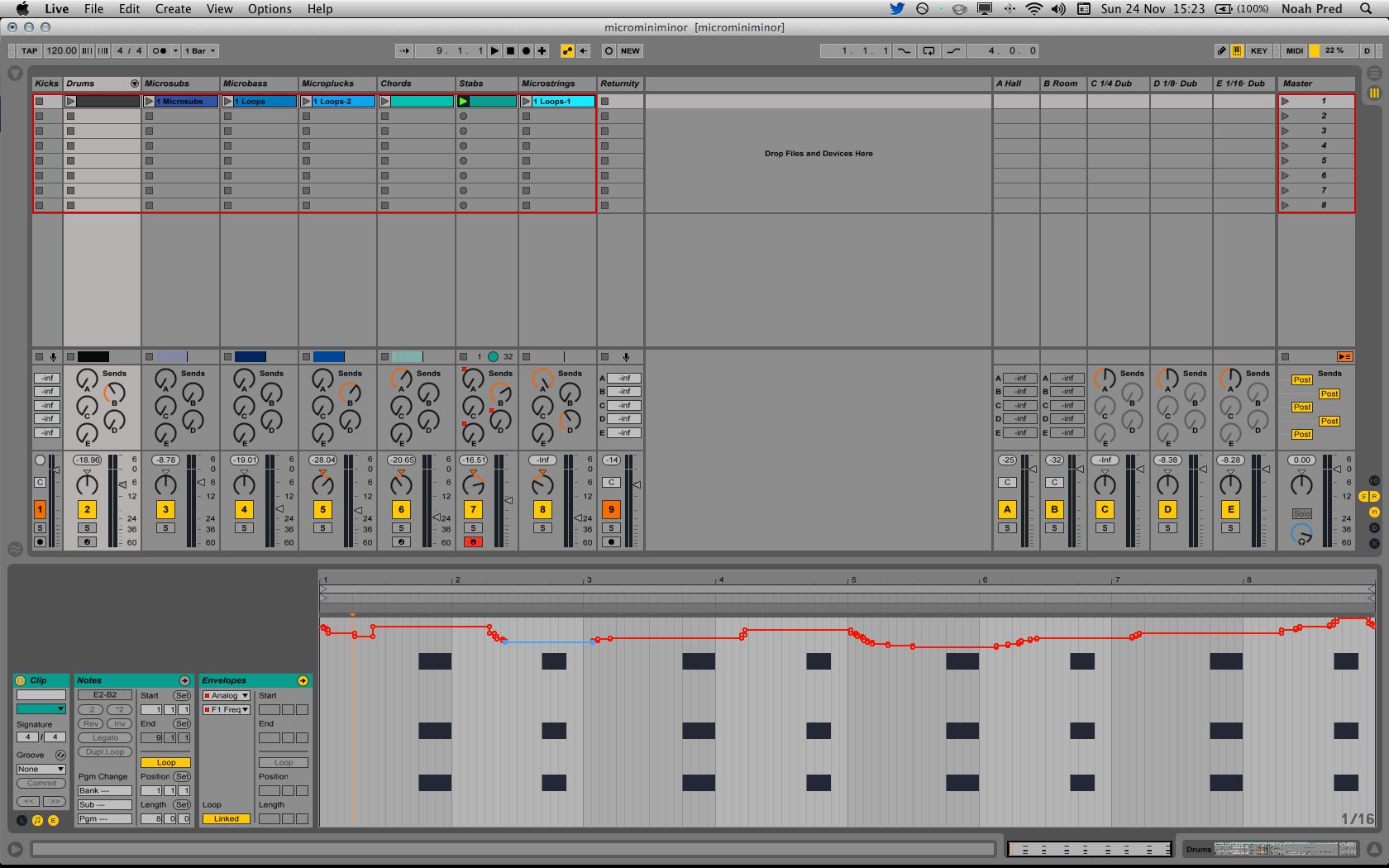Click the Dupl.Loop button
Image resolution: width=1389 pixels, height=868 pixels.
(105, 751)
